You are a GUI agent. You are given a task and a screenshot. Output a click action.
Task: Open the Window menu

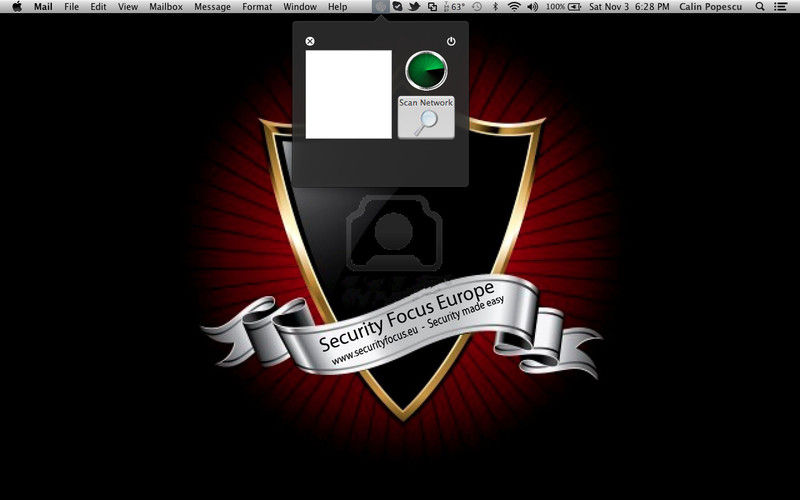pyautogui.click(x=300, y=7)
